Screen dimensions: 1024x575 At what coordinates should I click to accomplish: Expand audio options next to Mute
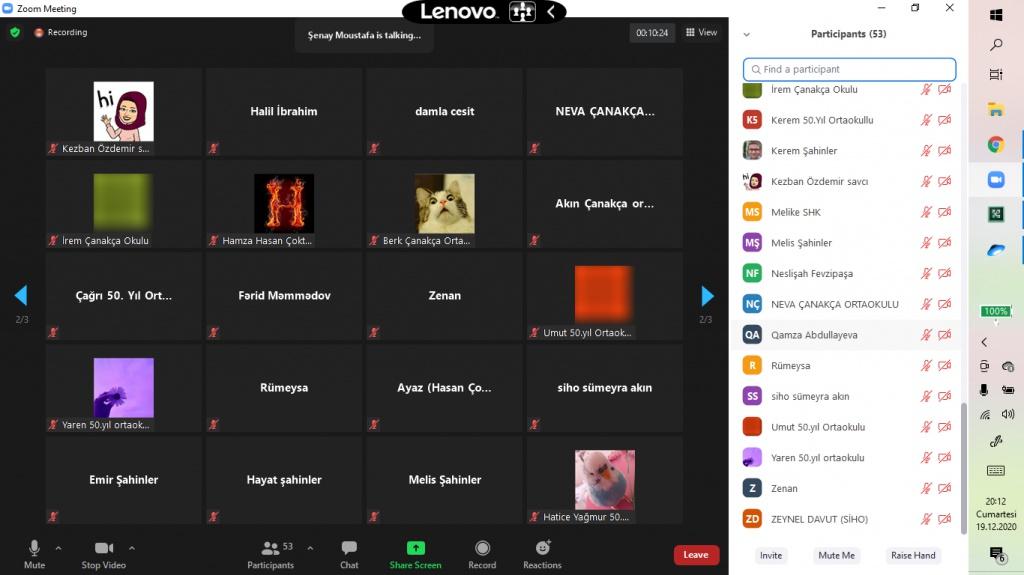[58, 548]
